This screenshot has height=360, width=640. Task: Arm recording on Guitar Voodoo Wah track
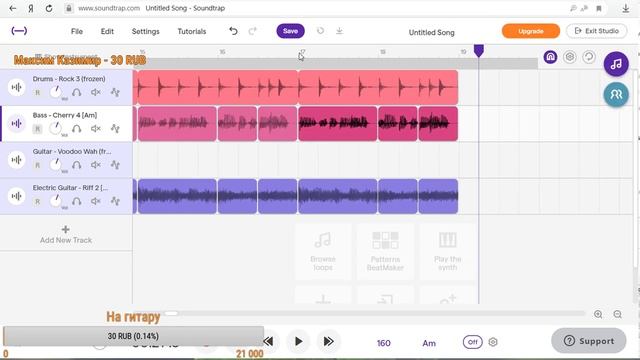[x=38, y=165]
